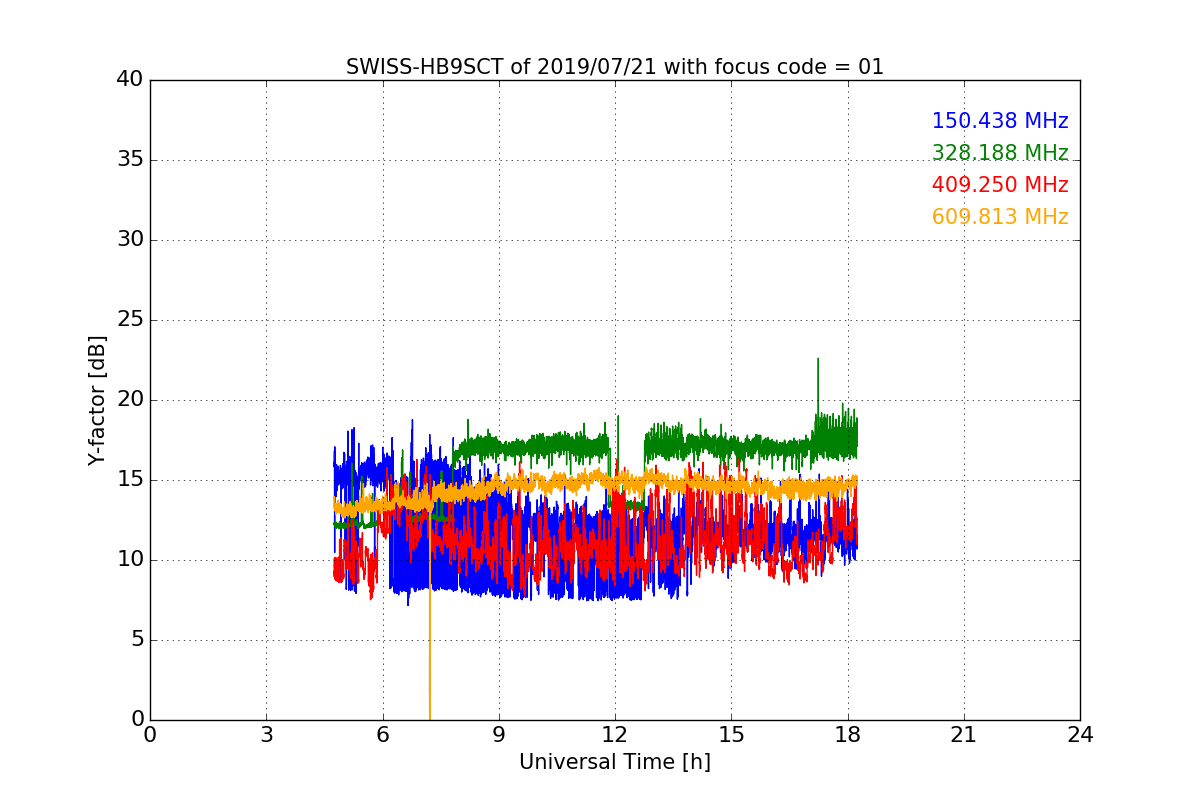Click y-axis tick label 40
The image size is (1200, 800).
coord(130,79)
